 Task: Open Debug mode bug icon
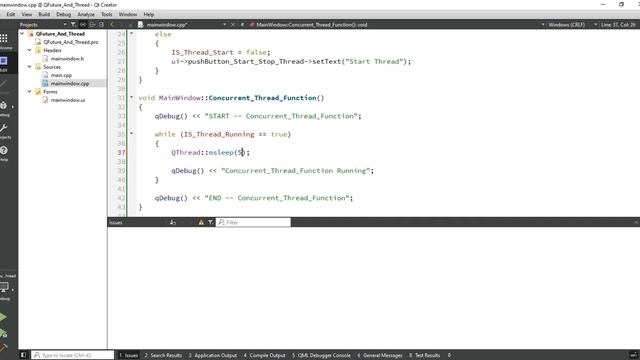coord(4,106)
